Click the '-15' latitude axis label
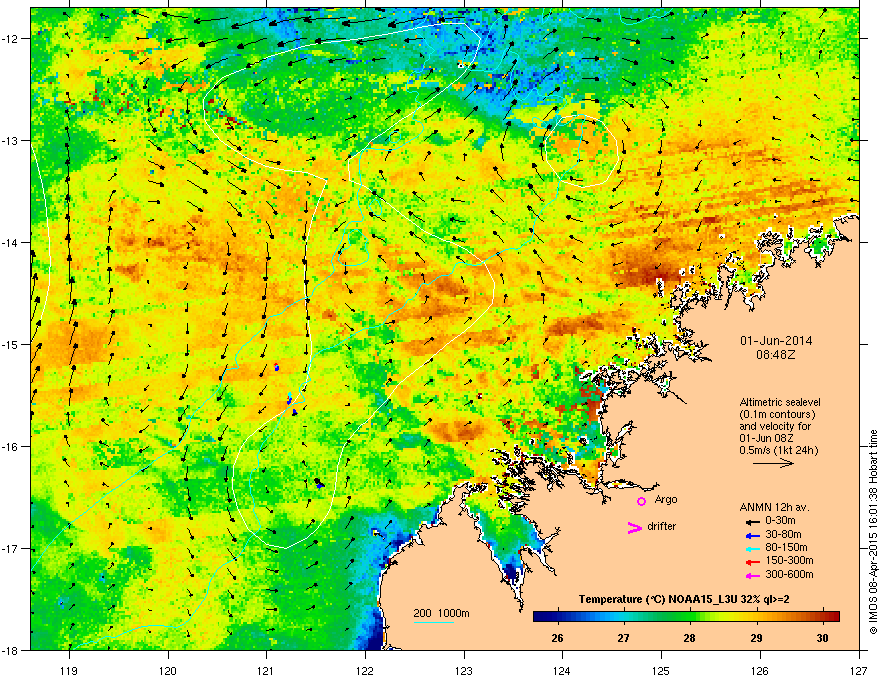 (x=11, y=344)
